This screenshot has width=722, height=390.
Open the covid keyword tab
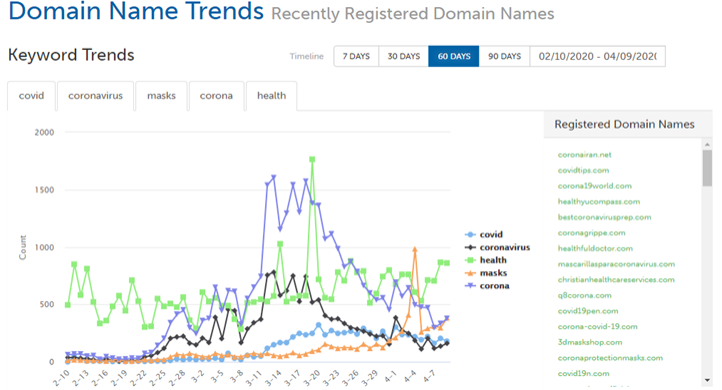point(31,96)
